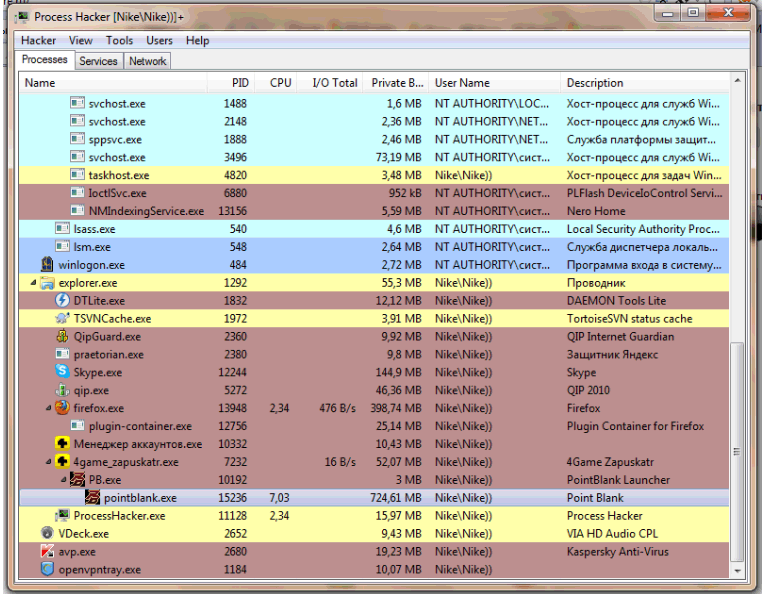
Task: Sort by the I/O Total column header
Action: (x=331, y=83)
